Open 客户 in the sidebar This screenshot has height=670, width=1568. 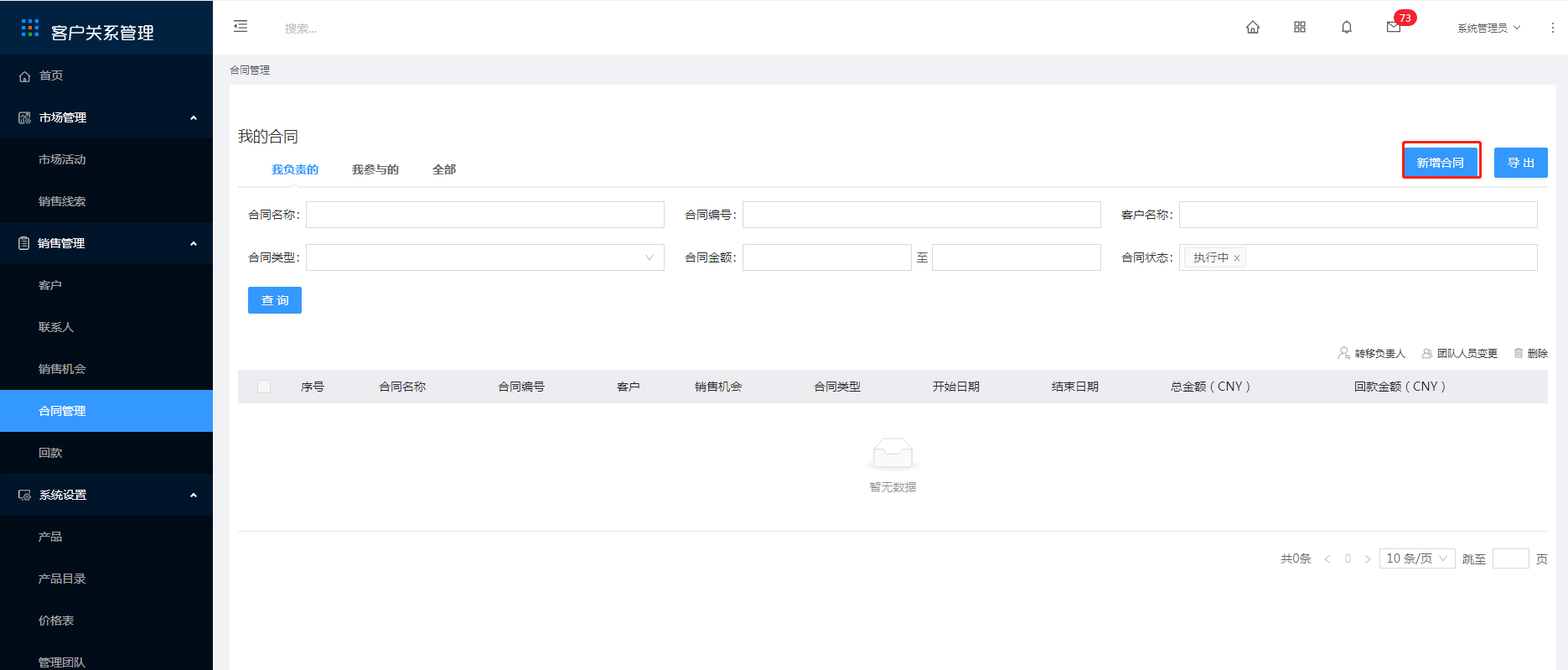pyautogui.click(x=106, y=285)
